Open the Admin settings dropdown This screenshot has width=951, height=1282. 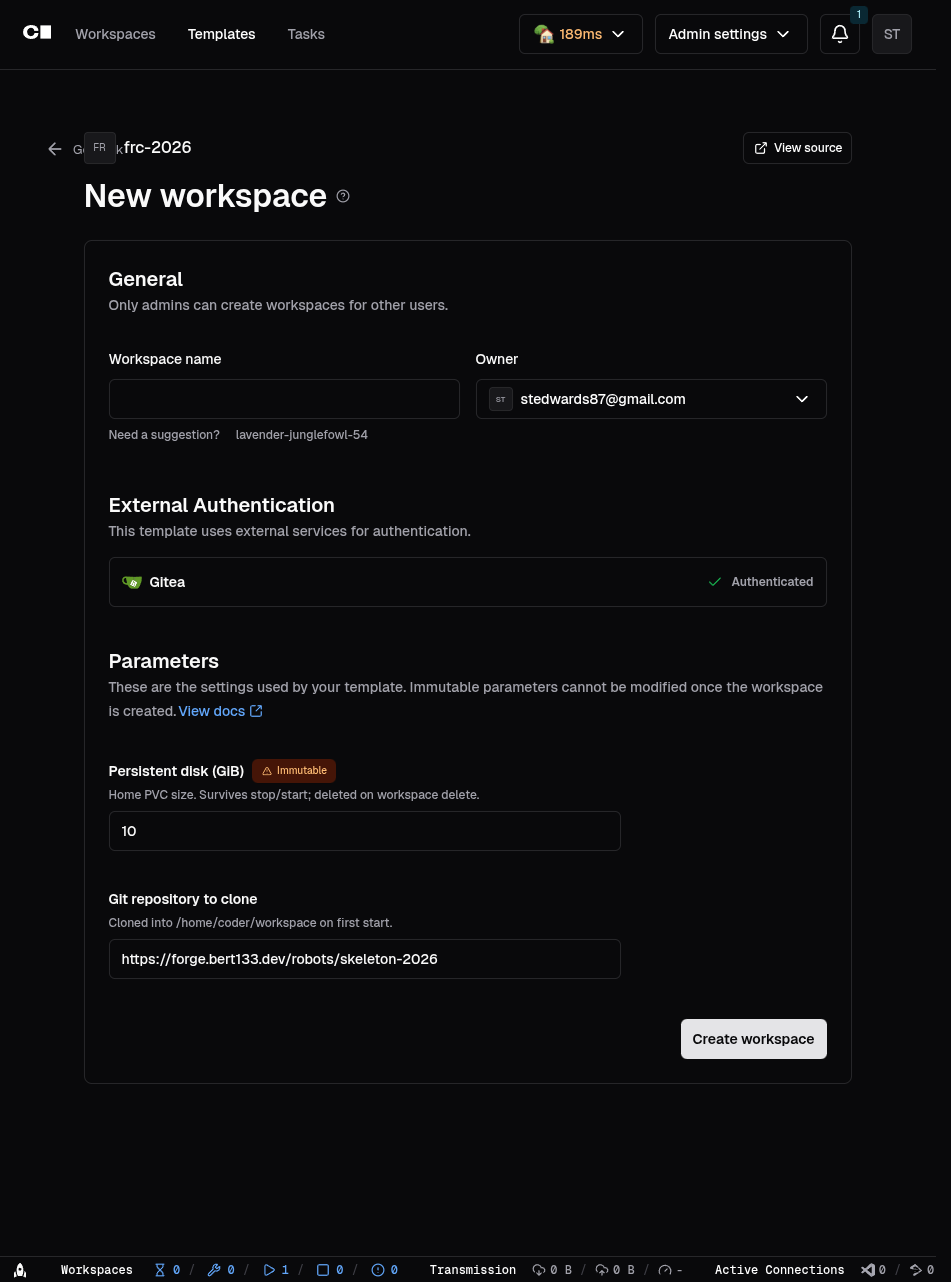[730, 34]
